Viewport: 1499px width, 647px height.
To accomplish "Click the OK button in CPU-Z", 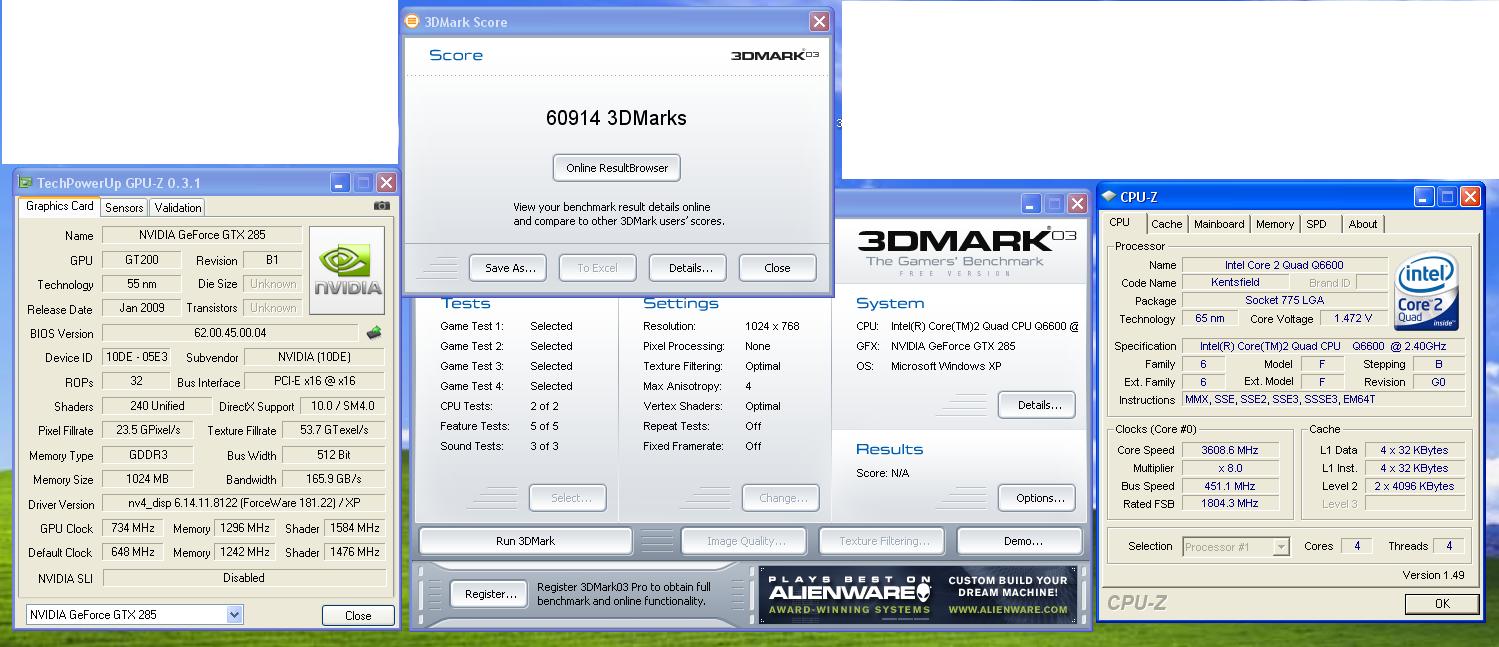I will pyautogui.click(x=1442, y=604).
